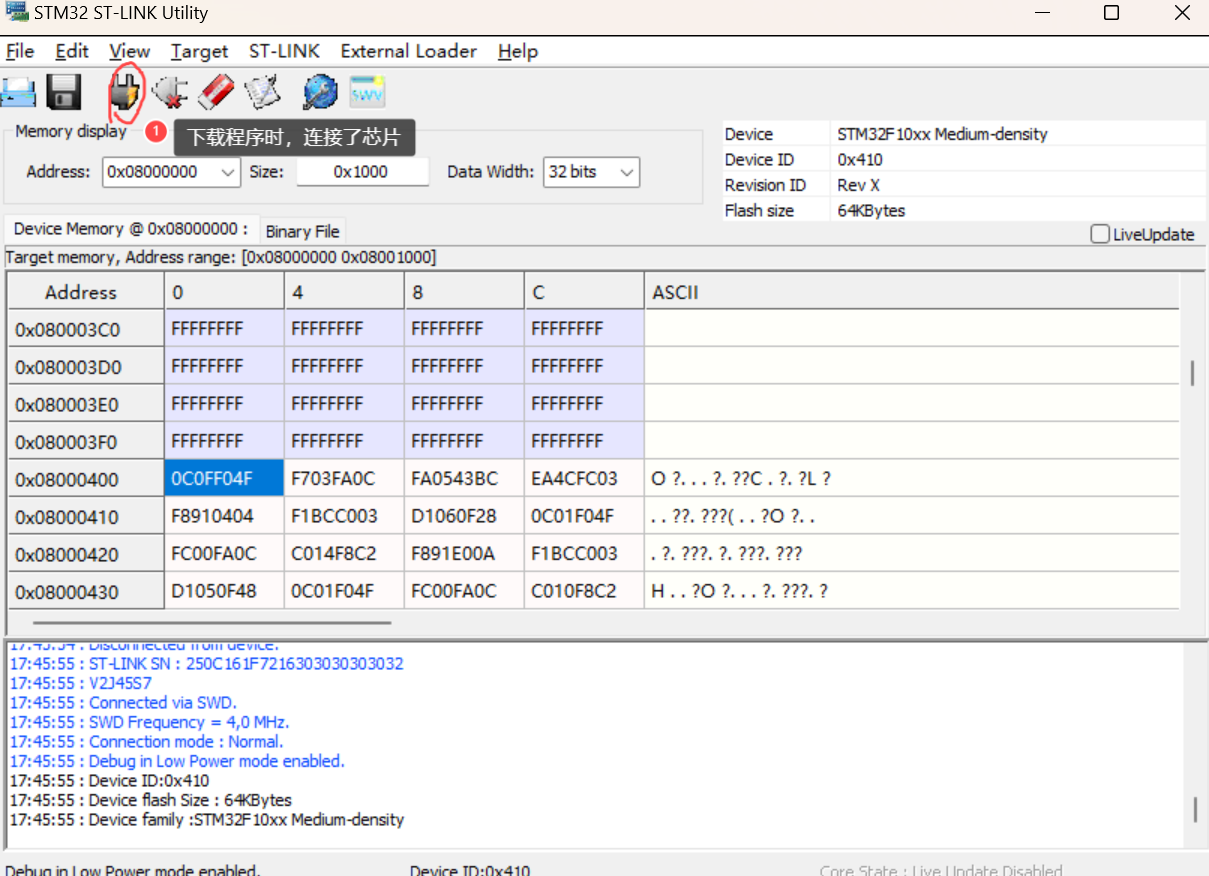Screen dimensions: 1209x876
Task: Open the SWV viewer toolbar icon
Action: [367, 92]
